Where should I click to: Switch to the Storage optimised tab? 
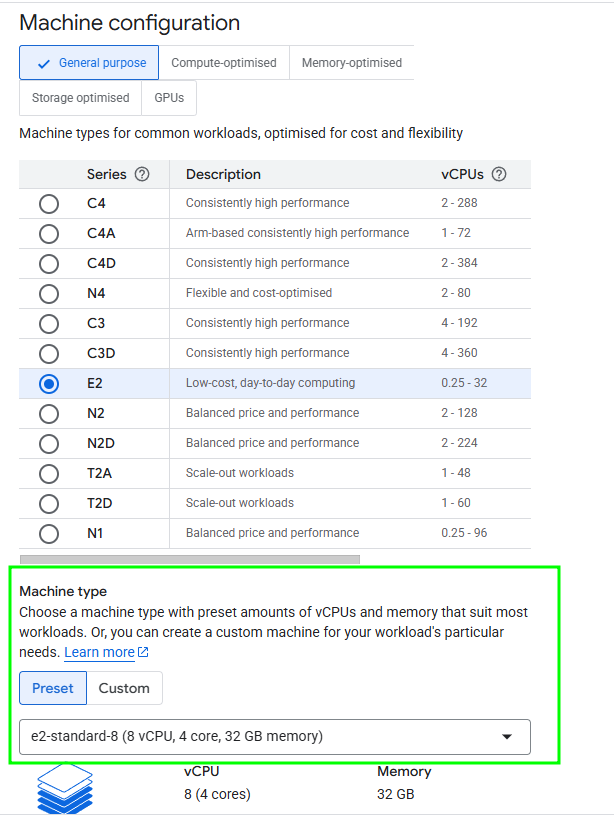(80, 98)
